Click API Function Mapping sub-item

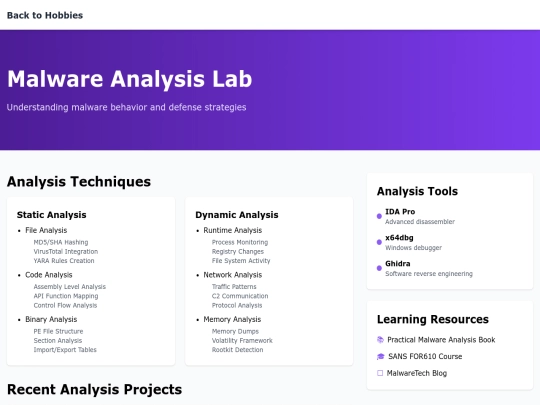[x=66, y=296]
